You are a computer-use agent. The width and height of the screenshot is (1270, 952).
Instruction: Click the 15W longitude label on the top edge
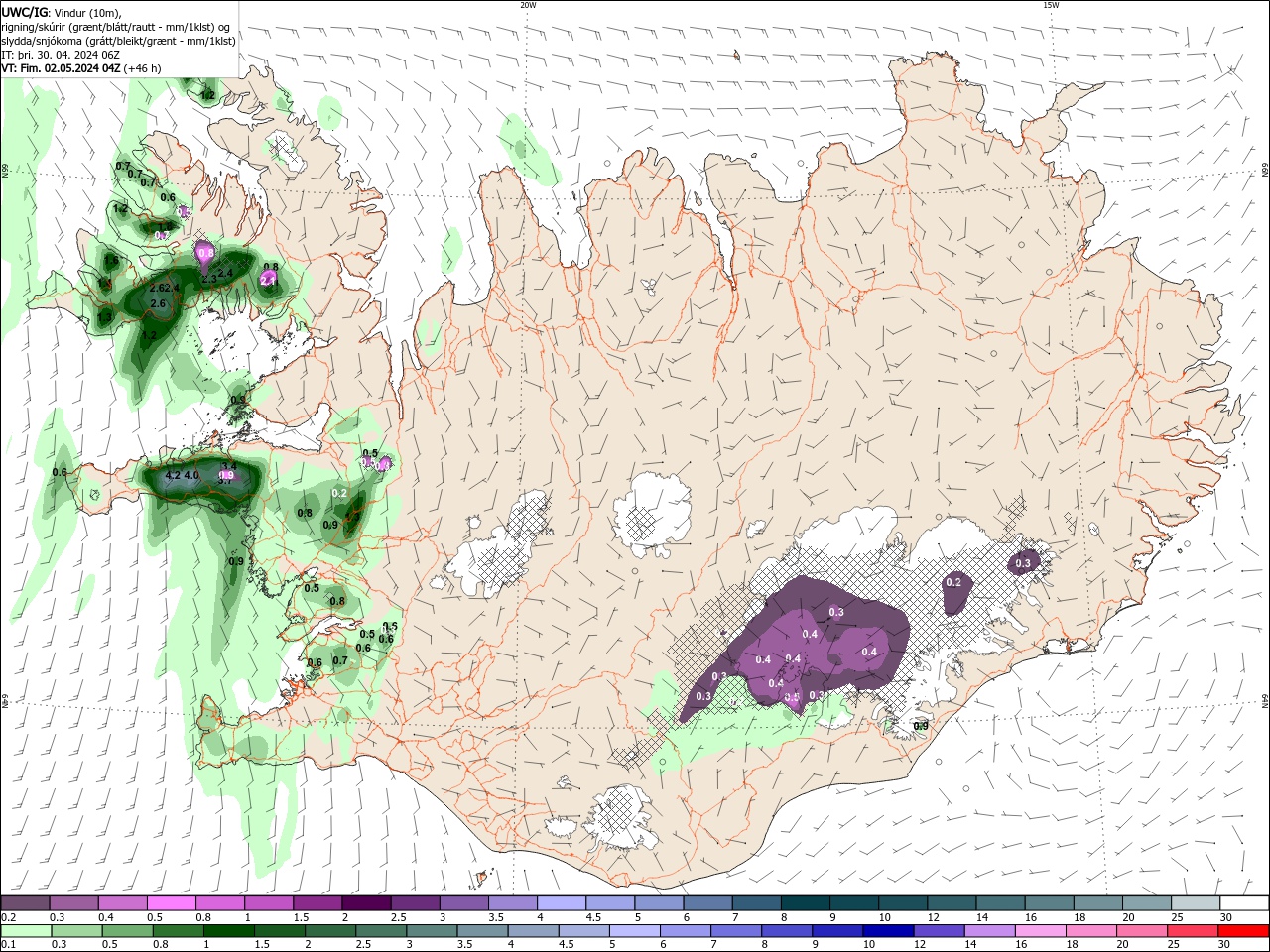[x=1051, y=5]
